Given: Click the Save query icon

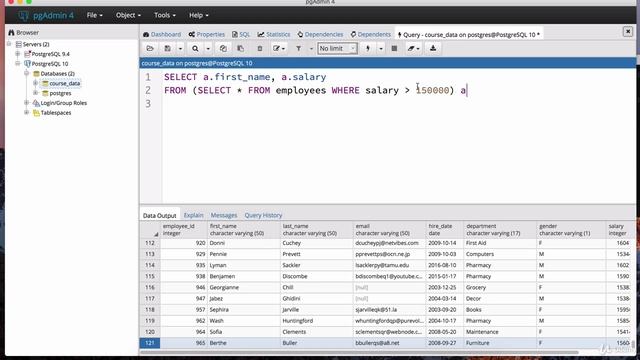Looking at the screenshot, I should coord(168,49).
